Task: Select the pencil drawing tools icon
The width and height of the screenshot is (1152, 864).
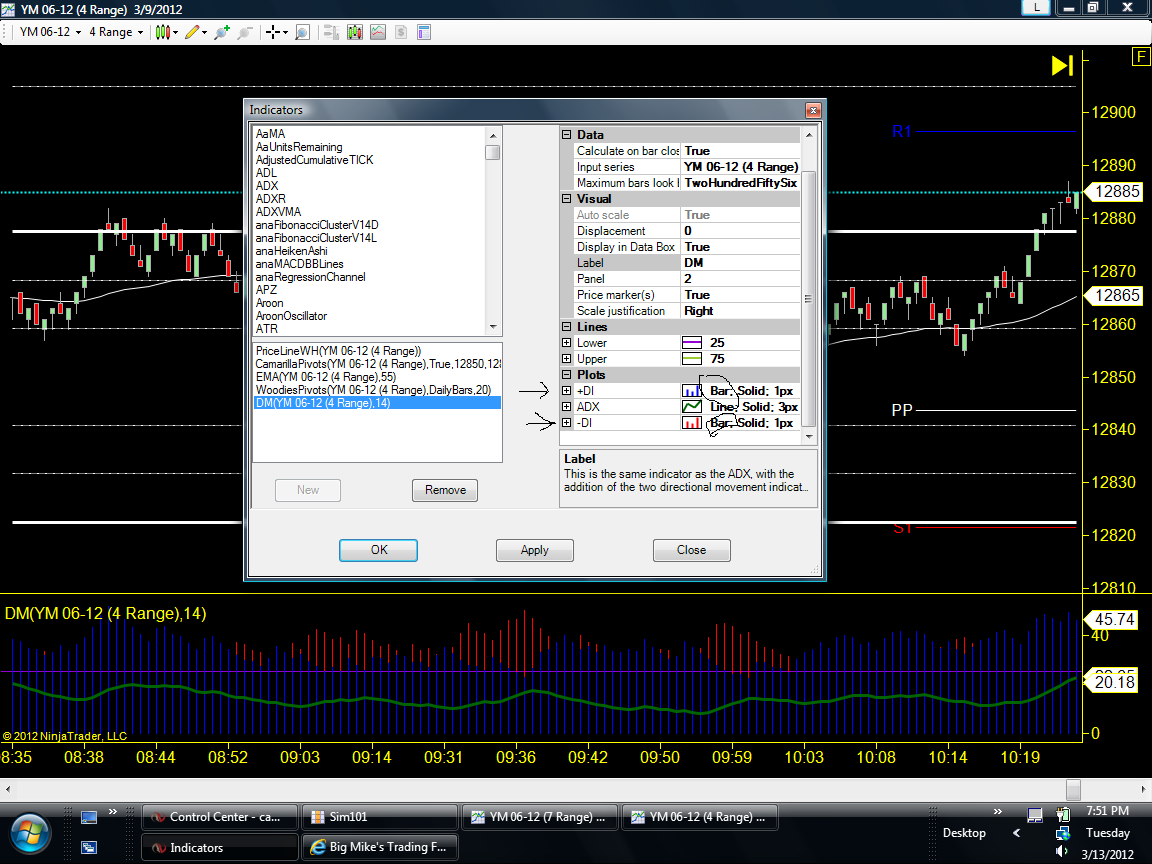Action: 192,32
